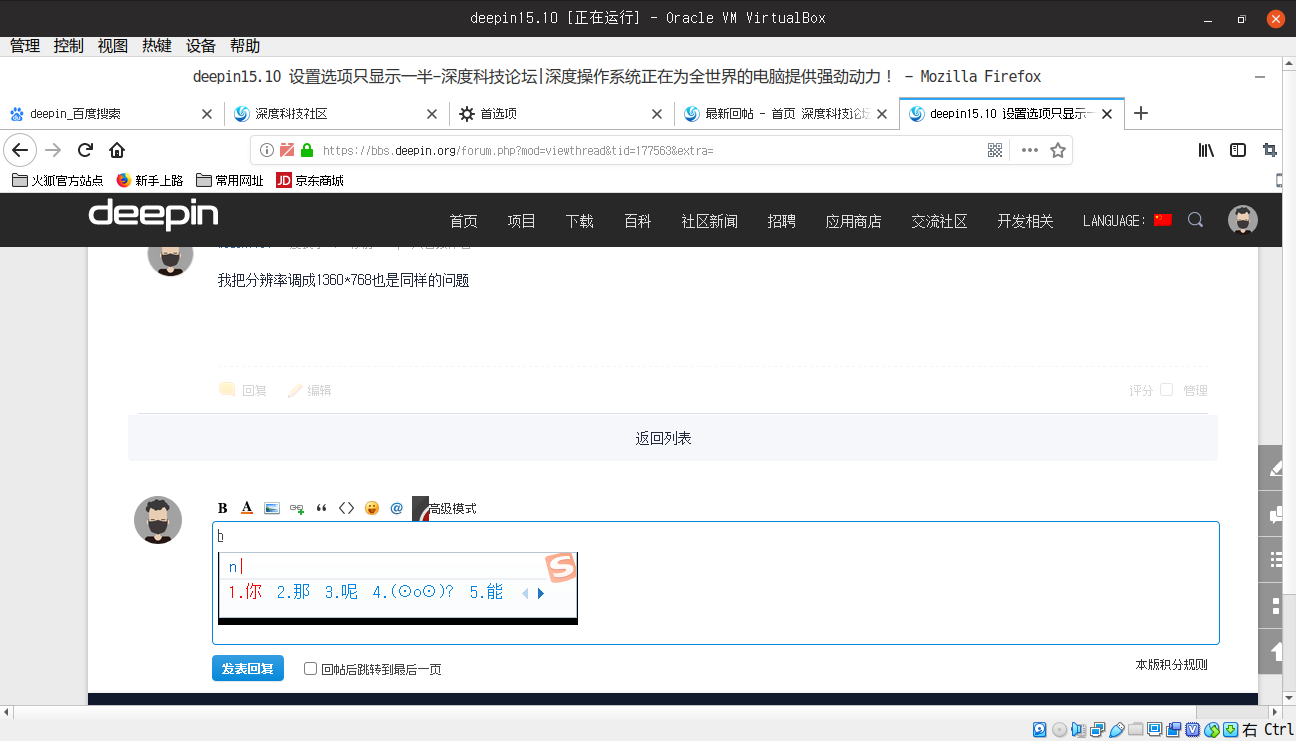Screen dimensions: 1296x741
Task: Insert a quote block in the reply
Action: 321,508
